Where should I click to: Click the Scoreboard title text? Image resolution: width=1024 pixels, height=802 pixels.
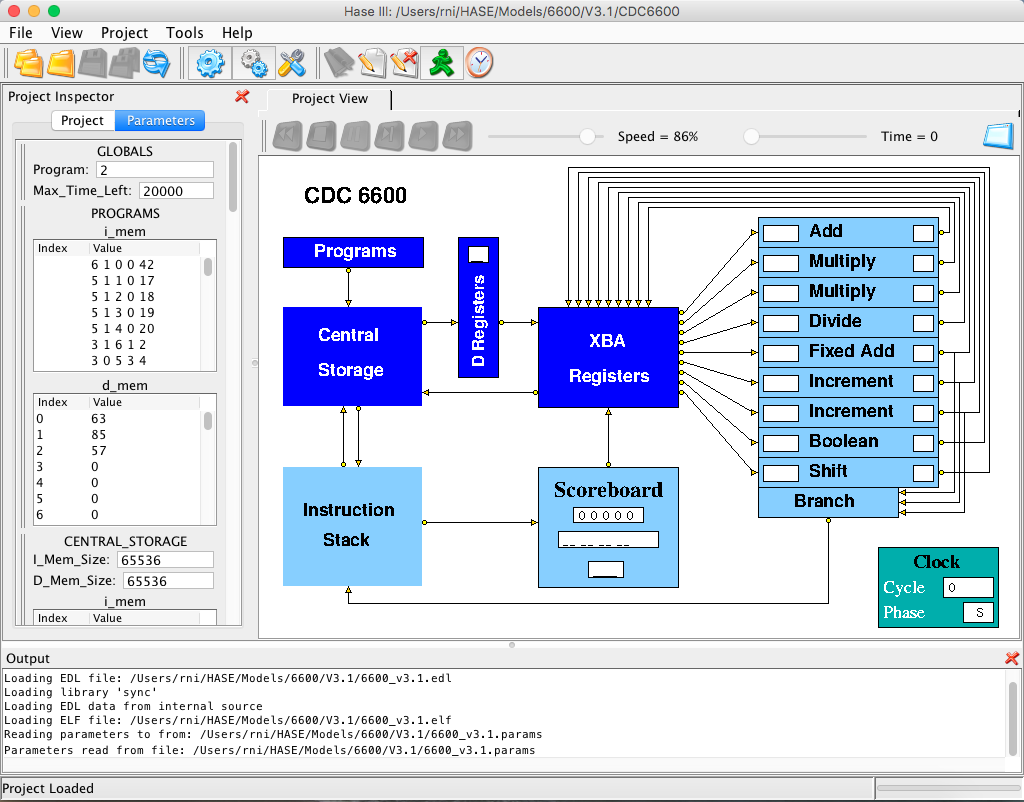tap(608, 490)
